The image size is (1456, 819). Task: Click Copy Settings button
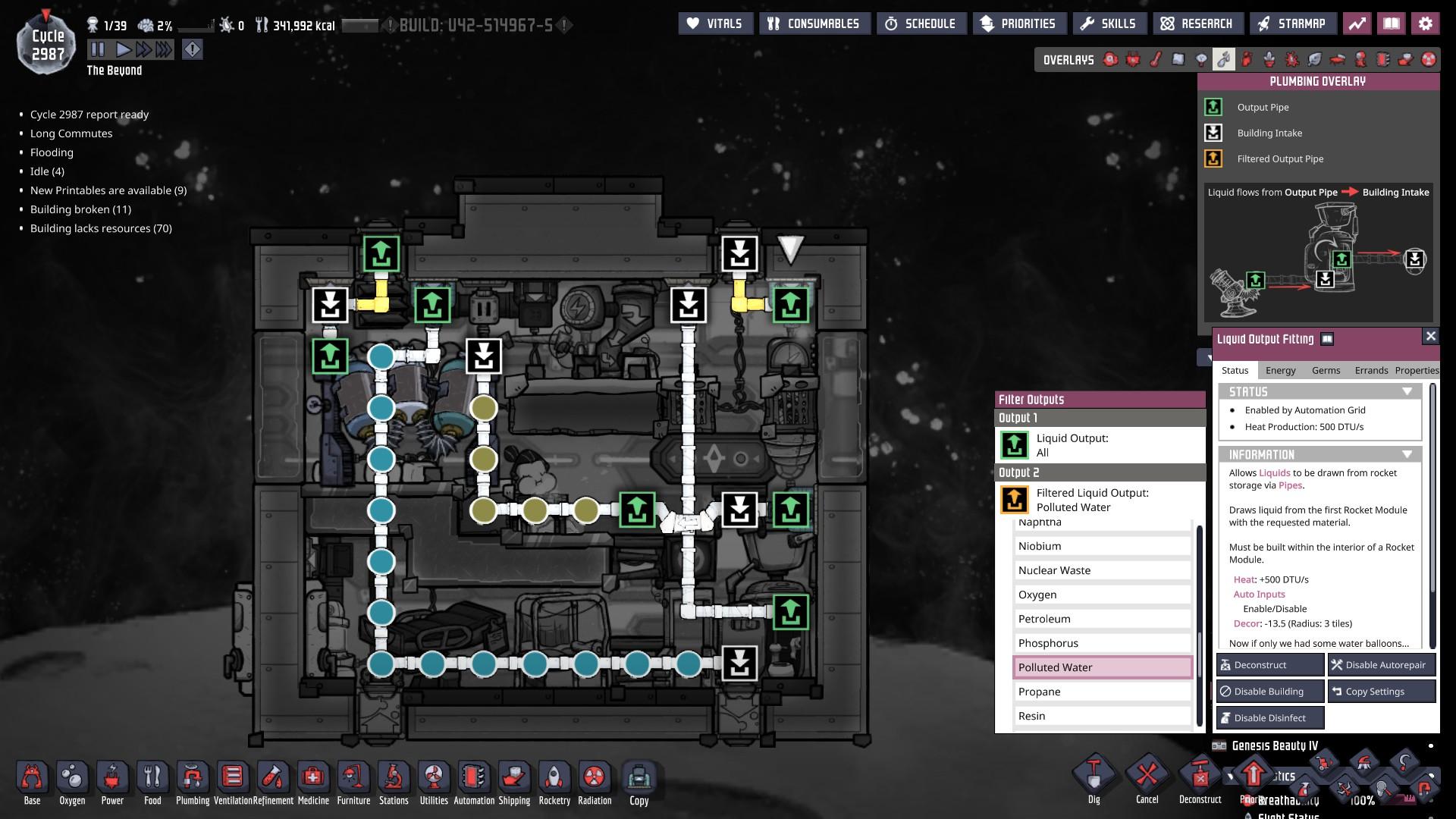(x=1382, y=692)
